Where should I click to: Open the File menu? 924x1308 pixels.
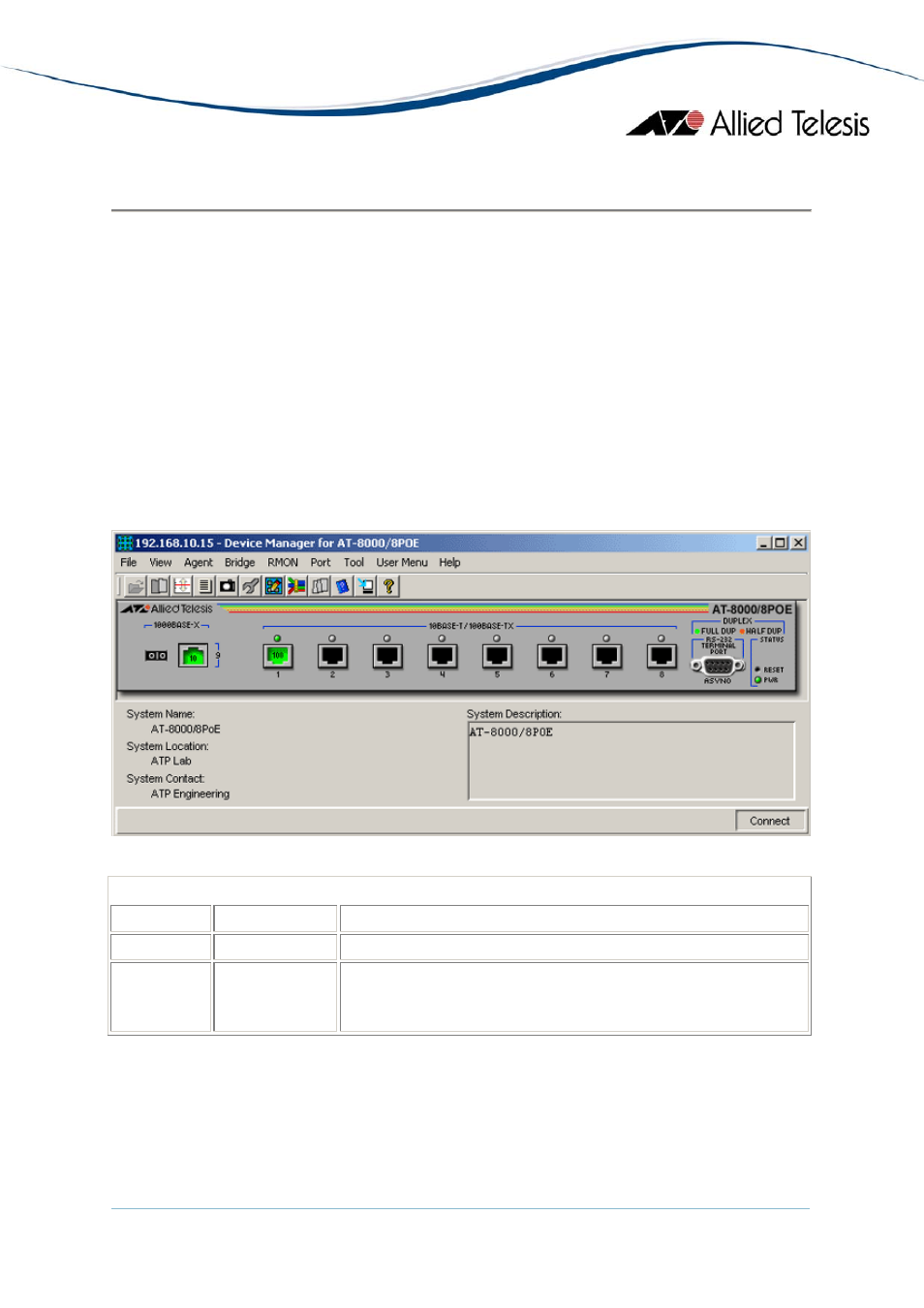129,562
